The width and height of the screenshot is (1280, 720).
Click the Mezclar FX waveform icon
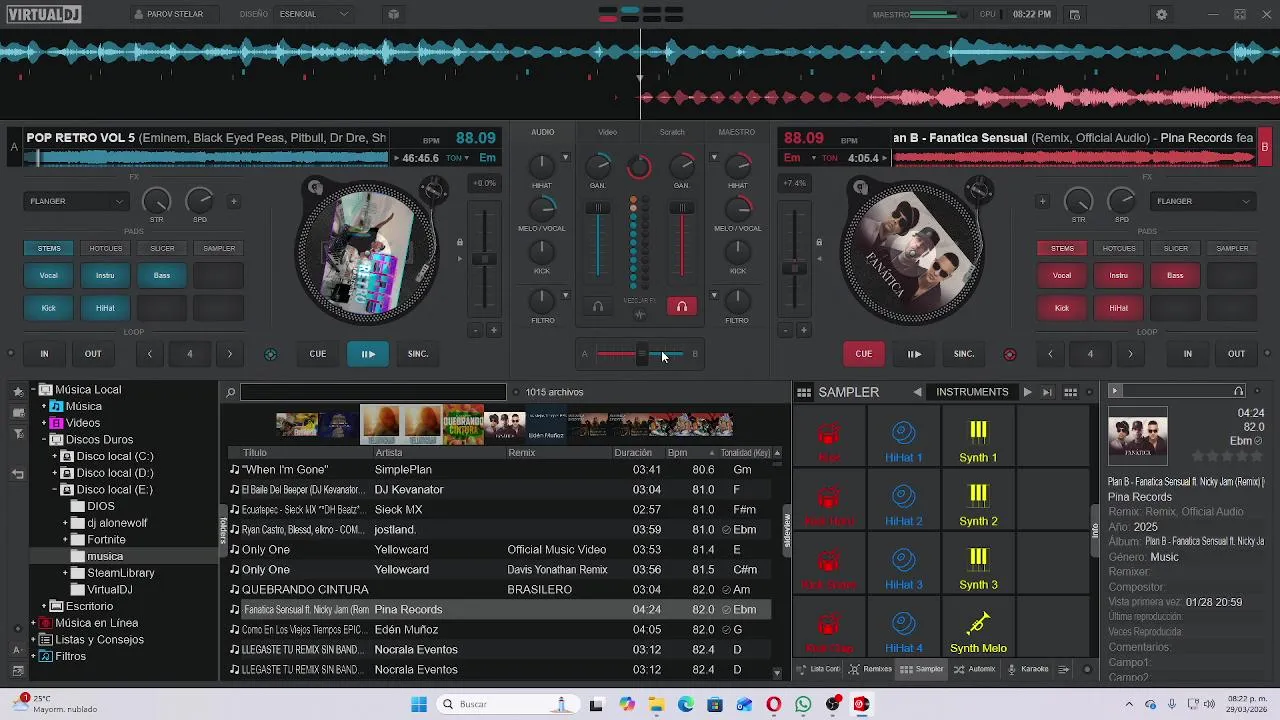point(640,315)
